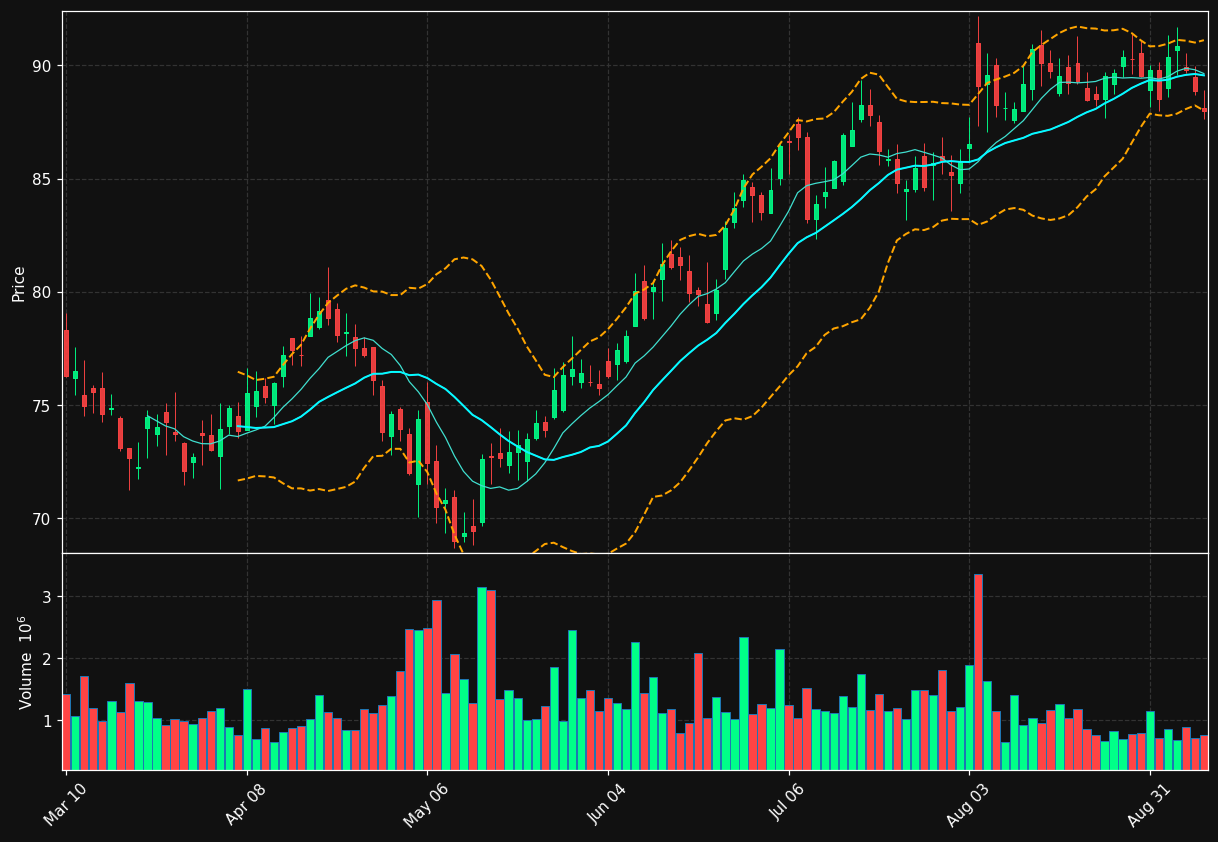Click the price axis value 80
The image size is (1218, 842).
(42, 293)
